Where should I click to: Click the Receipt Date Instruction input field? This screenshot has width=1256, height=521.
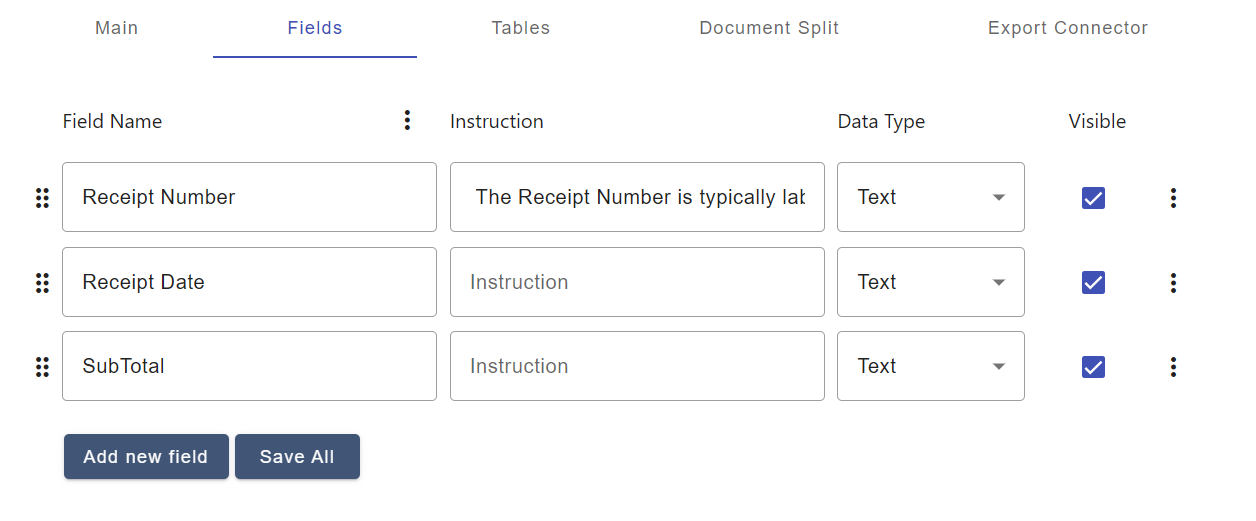pyautogui.click(x=636, y=282)
